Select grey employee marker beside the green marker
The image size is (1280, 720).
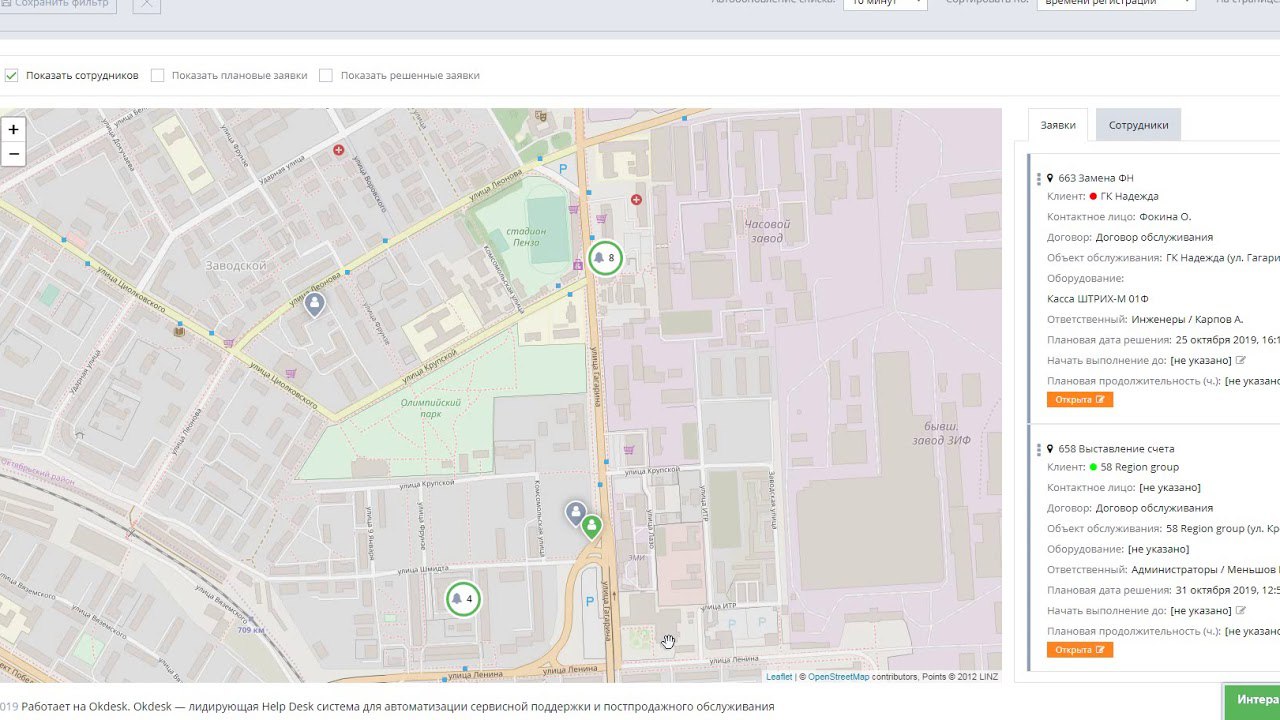575,514
